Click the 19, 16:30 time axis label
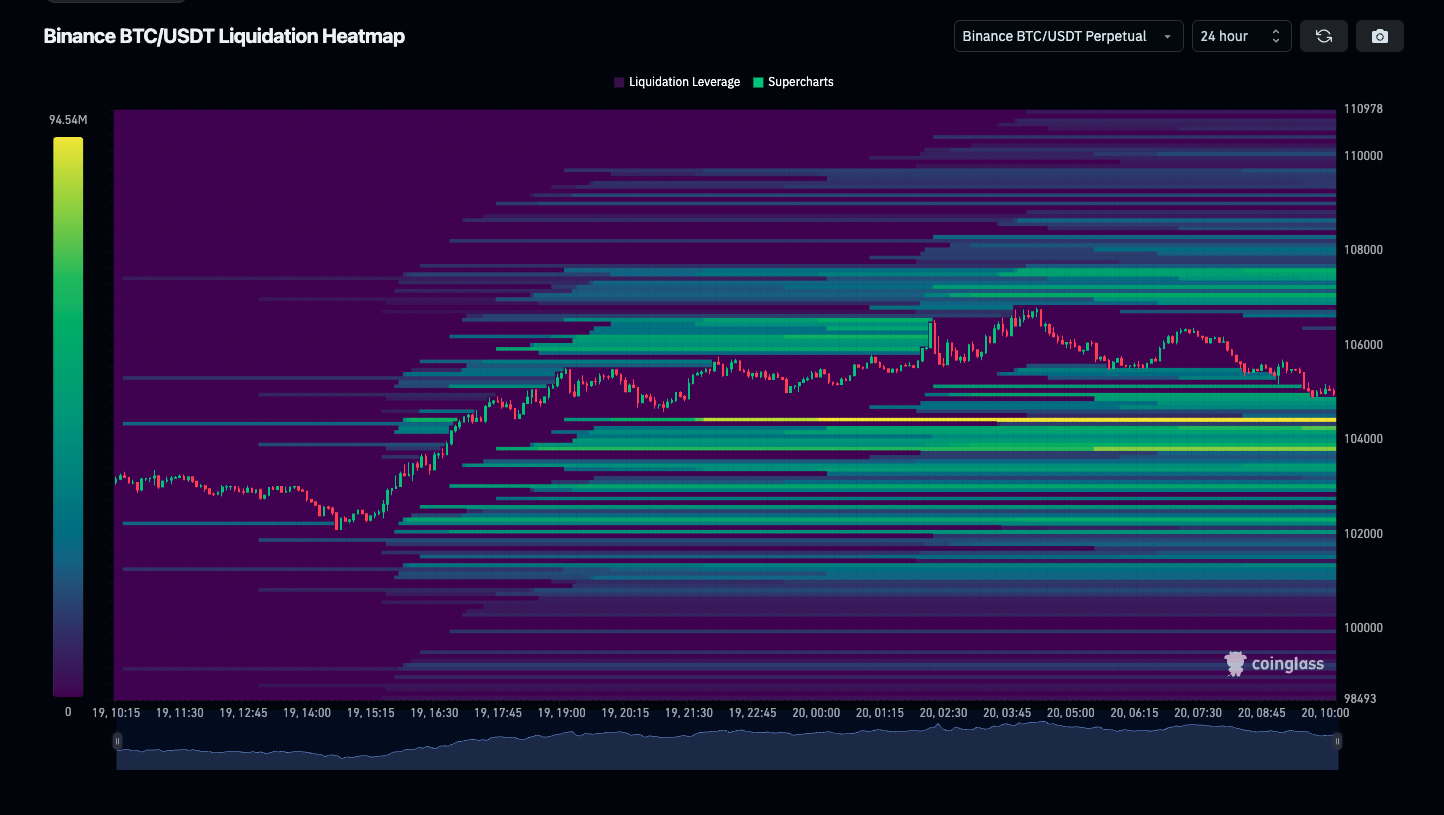1444x815 pixels. (434, 713)
